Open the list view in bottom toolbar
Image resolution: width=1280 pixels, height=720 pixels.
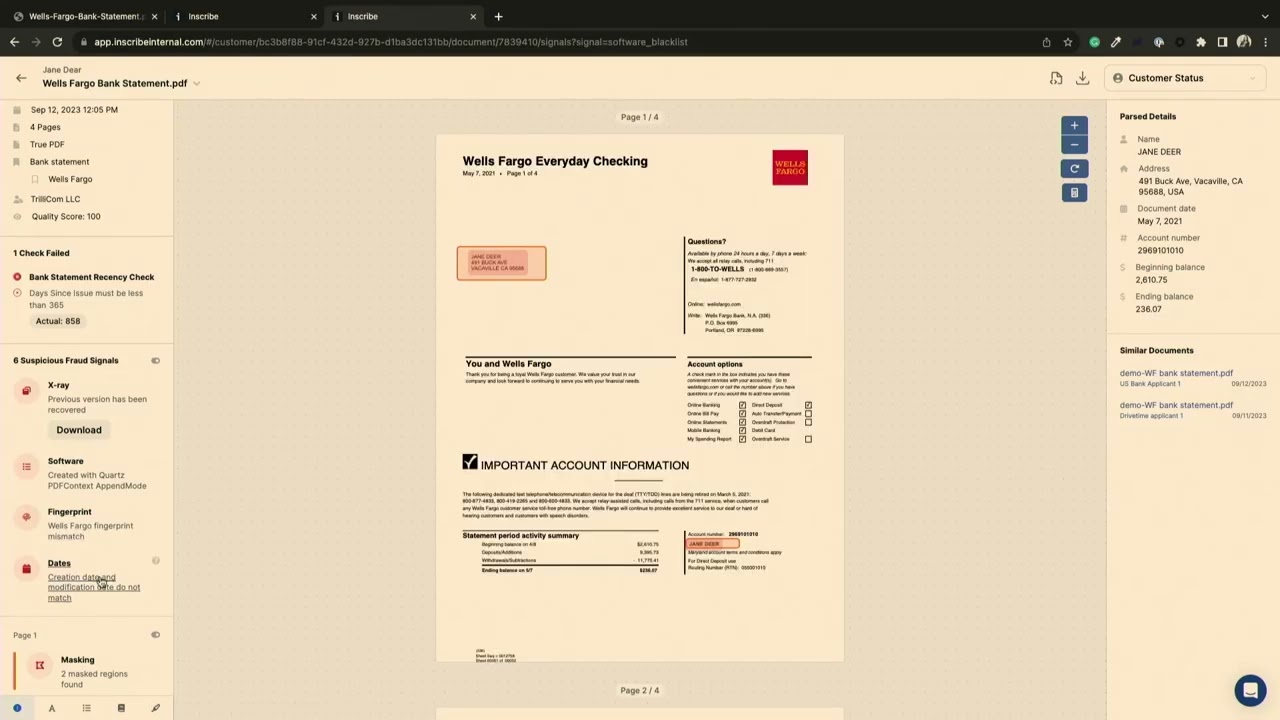86,708
